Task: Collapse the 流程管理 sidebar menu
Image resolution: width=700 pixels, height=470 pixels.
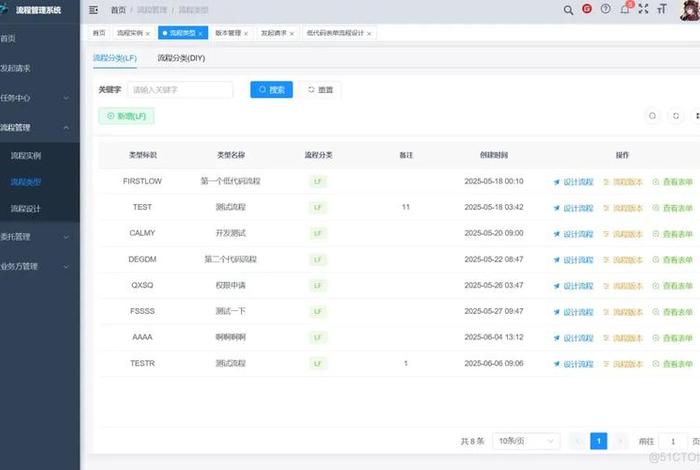Action: click(x=38, y=128)
